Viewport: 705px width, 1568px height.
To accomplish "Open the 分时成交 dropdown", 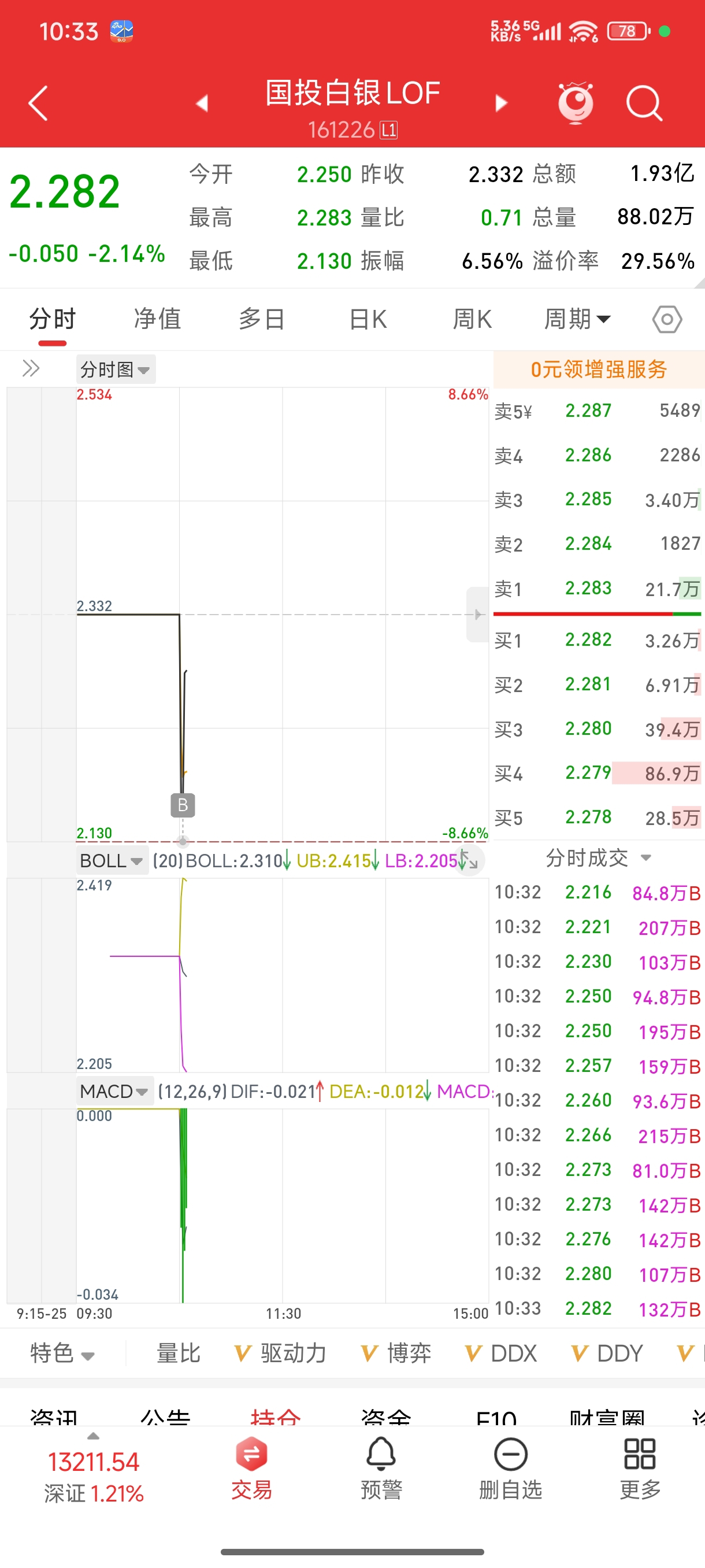I will click(x=598, y=857).
